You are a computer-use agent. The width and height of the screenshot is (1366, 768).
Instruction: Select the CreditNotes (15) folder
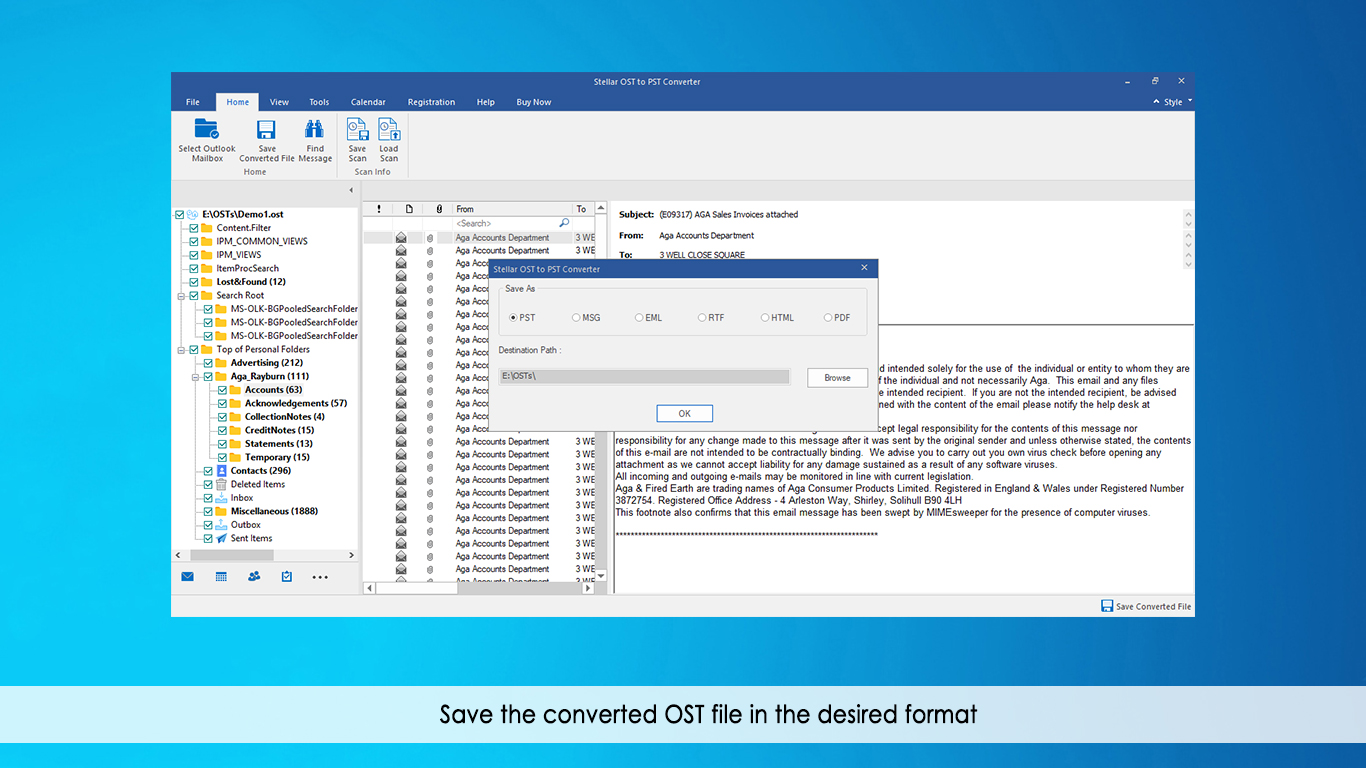pyautogui.click(x=279, y=430)
